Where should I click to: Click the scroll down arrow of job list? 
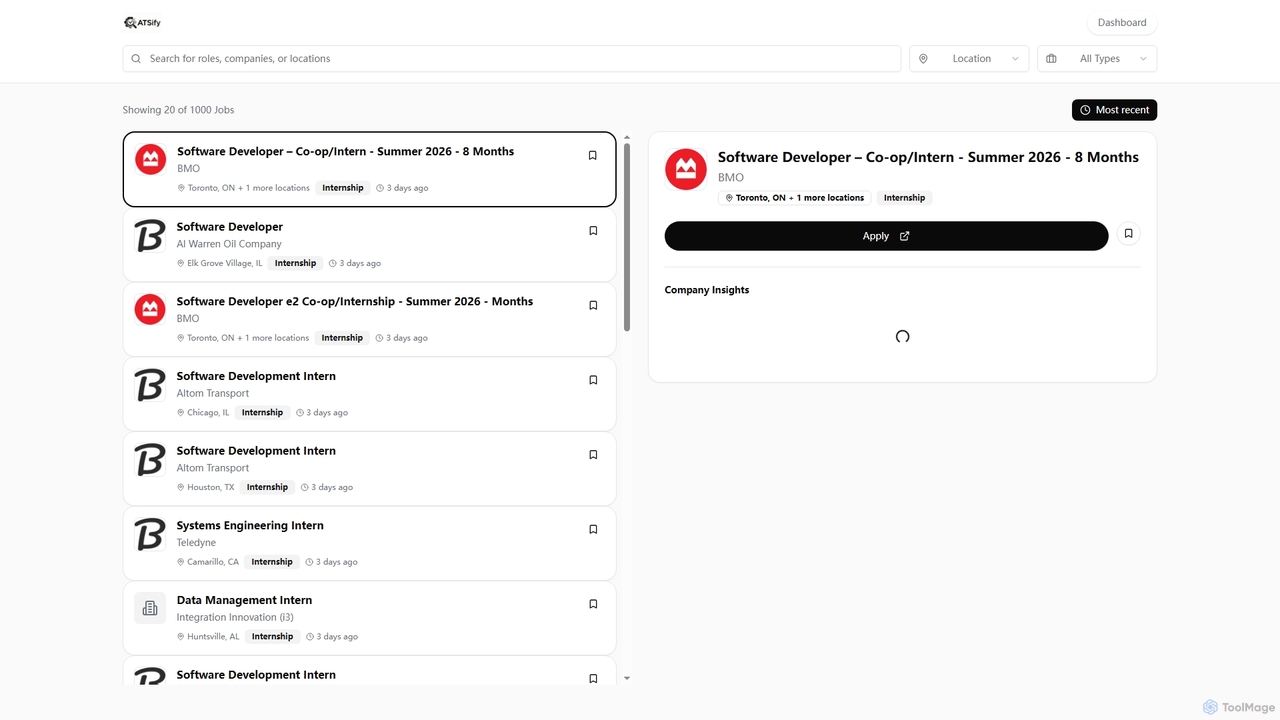point(627,678)
